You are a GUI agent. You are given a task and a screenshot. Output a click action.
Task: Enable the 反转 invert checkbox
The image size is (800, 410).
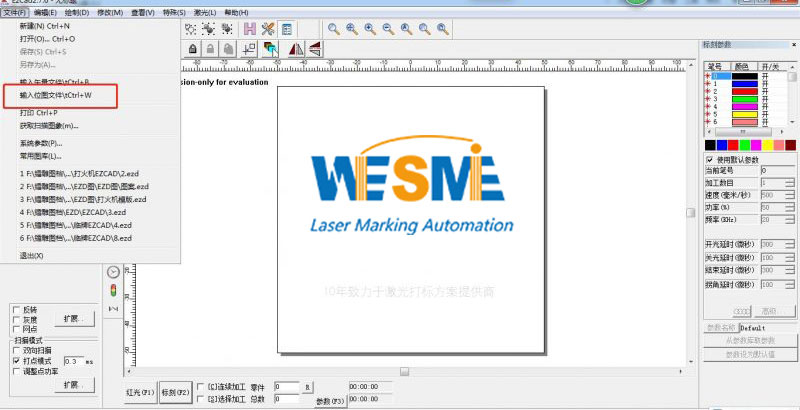click(15, 310)
